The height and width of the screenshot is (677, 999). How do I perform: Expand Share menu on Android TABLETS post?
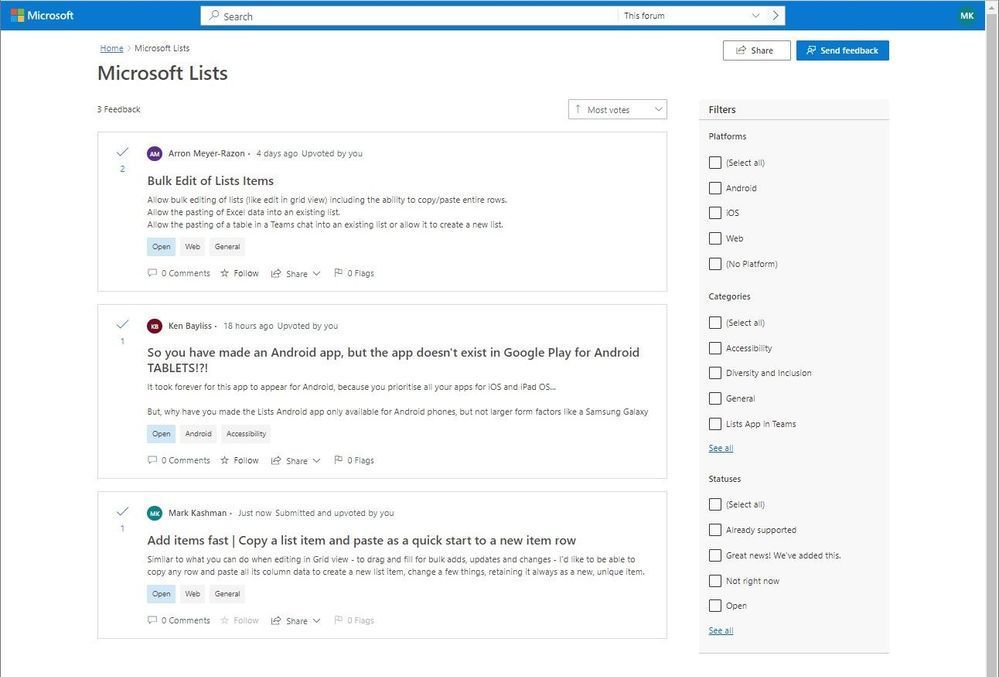(296, 461)
